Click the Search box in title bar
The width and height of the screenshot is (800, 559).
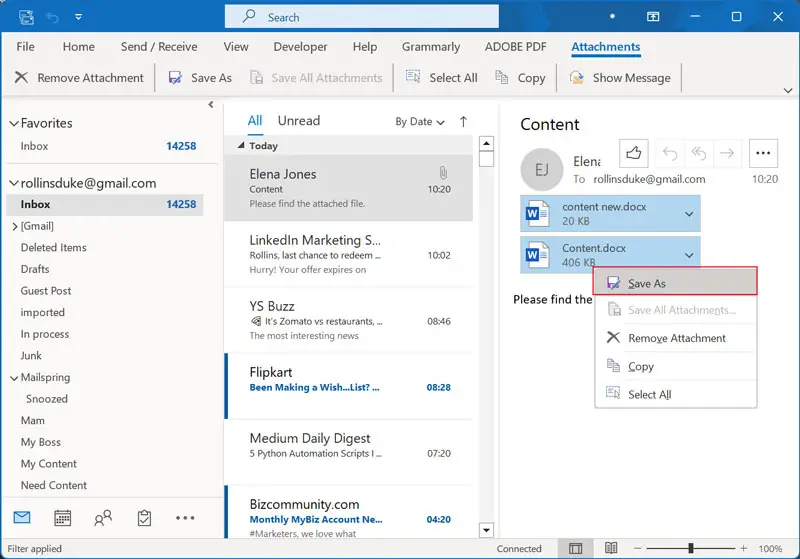(360, 17)
